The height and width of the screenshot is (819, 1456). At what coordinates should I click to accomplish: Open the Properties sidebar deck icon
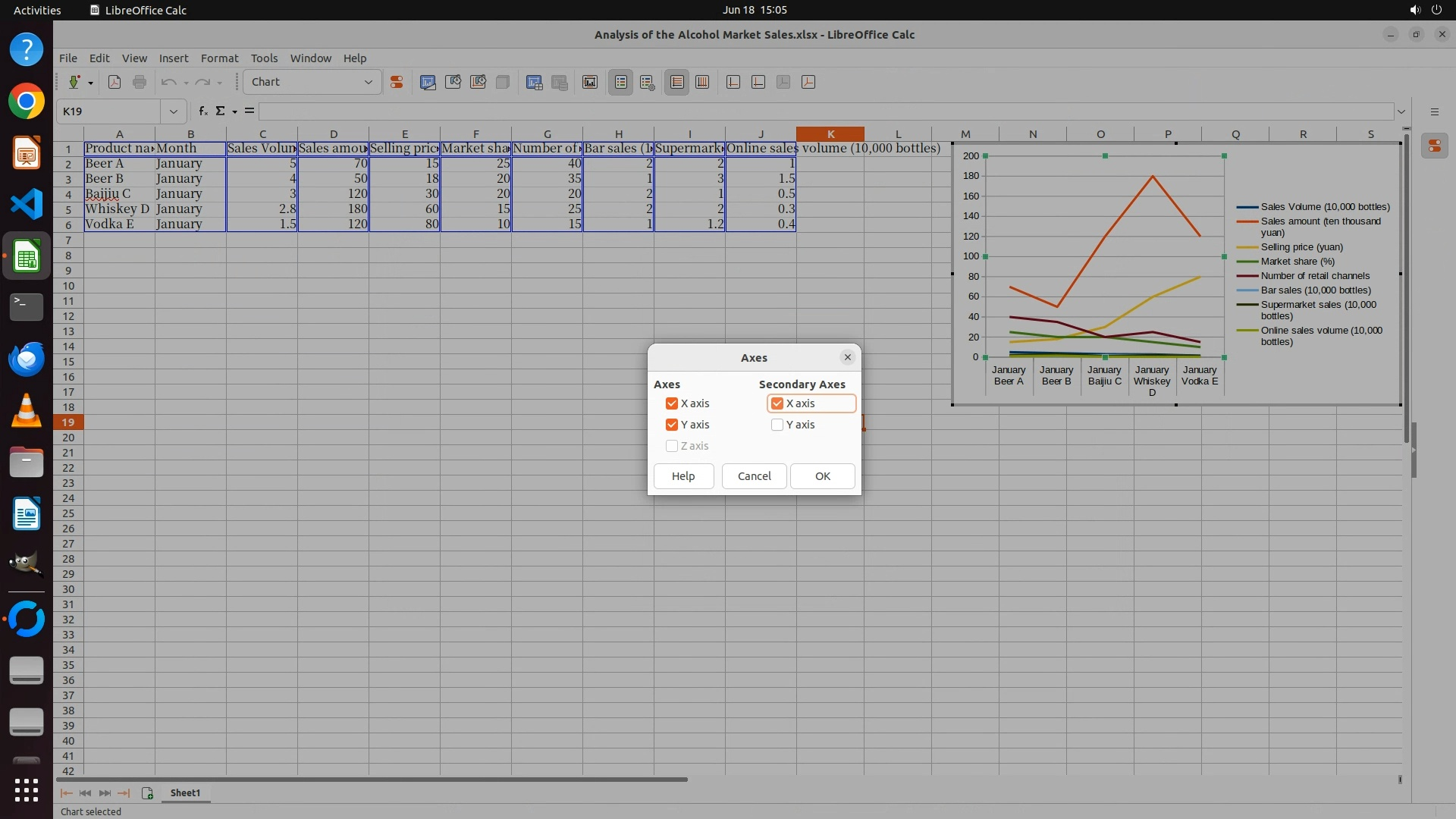tap(1434, 146)
